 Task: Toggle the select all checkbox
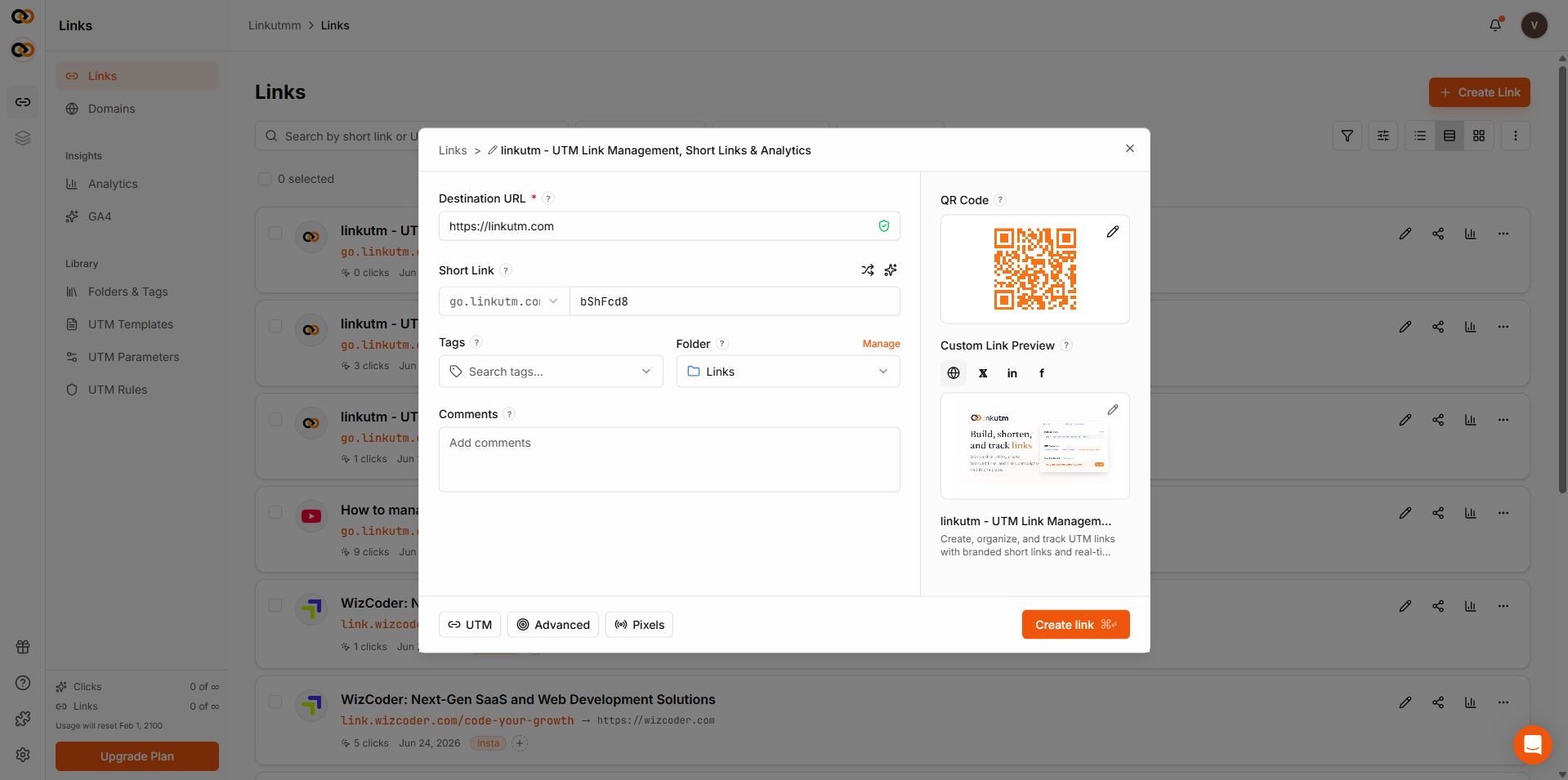click(x=265, y=179)
